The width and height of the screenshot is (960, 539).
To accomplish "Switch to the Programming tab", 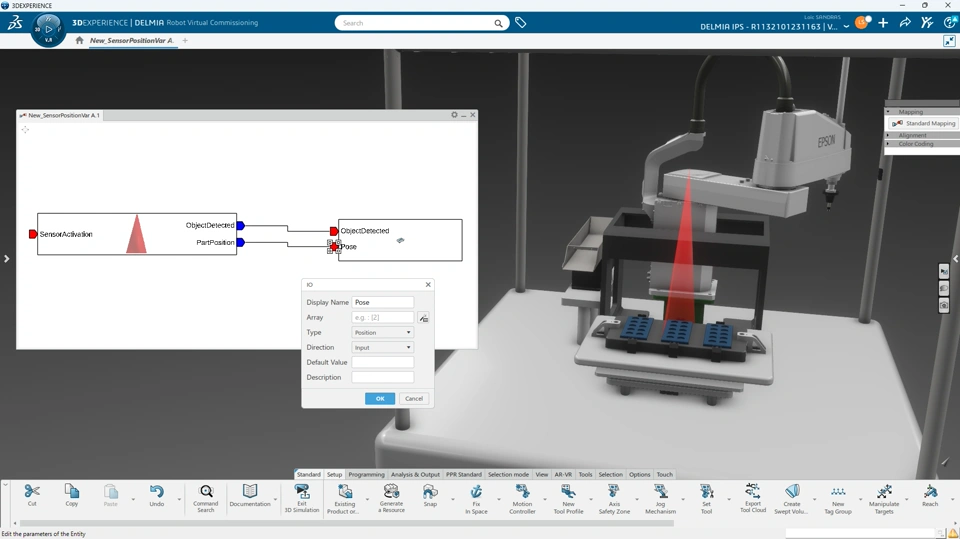I will (366, 474).
